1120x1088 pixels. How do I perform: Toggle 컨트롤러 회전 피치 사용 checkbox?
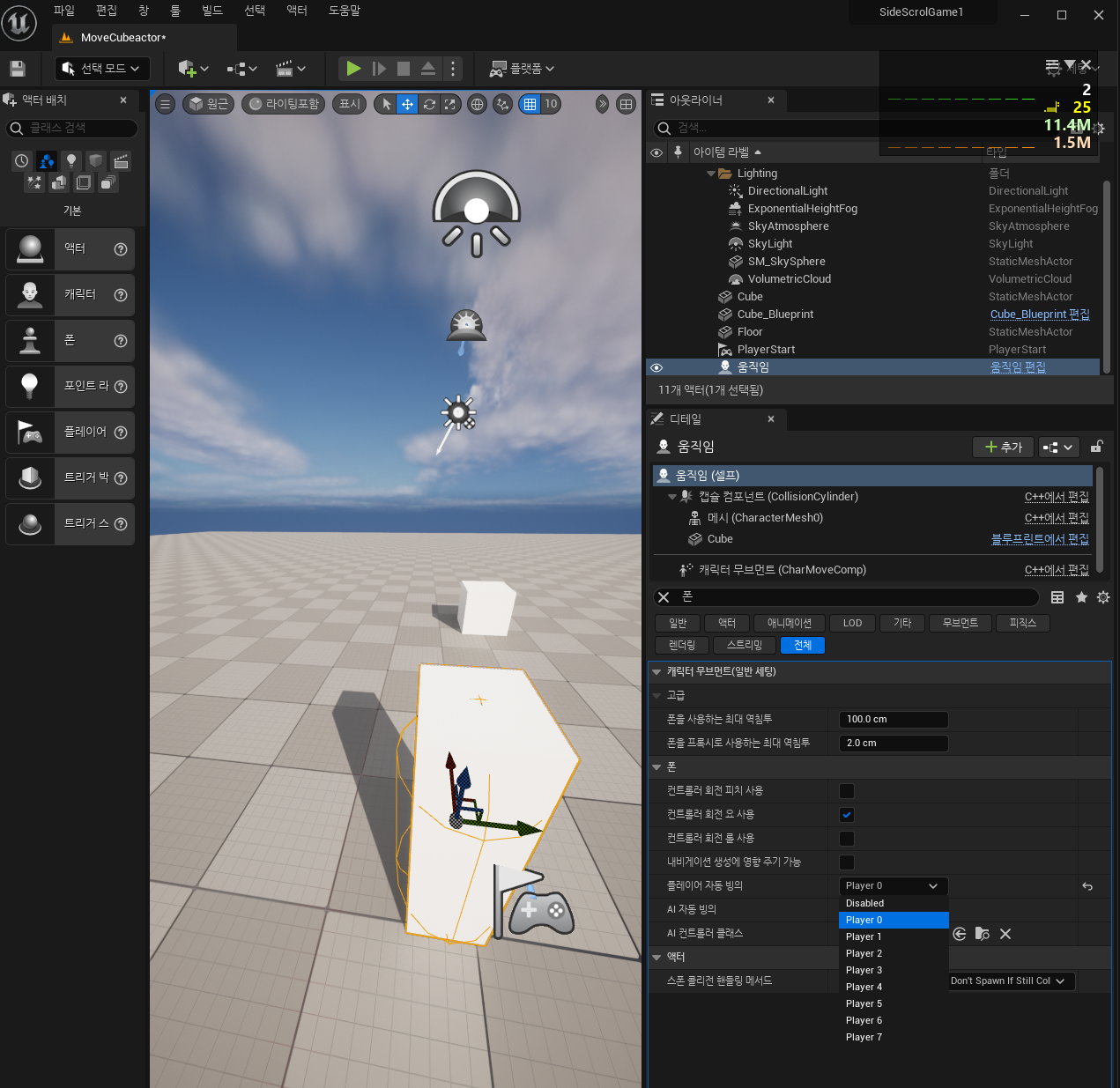(847, 791)
